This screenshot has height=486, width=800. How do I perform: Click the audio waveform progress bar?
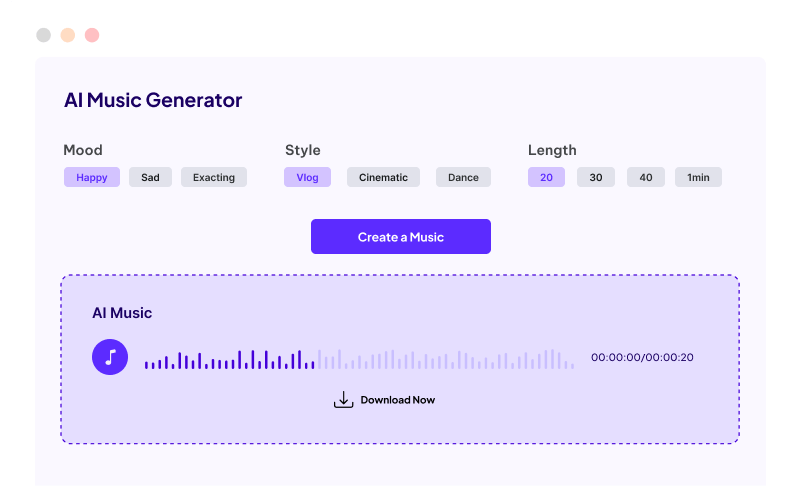[x=359, y=359]
